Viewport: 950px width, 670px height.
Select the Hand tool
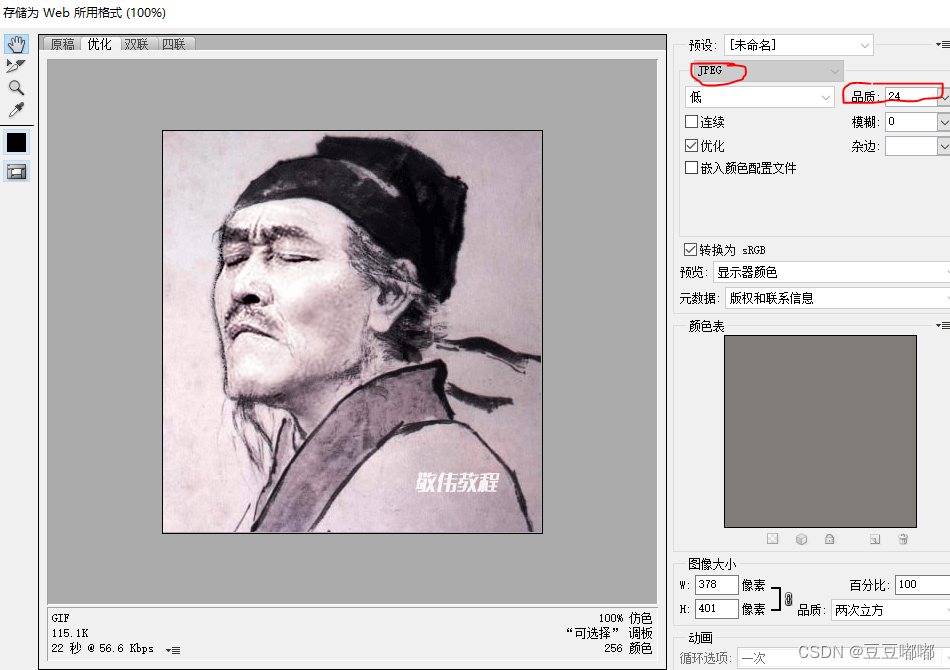click(16, 44)
